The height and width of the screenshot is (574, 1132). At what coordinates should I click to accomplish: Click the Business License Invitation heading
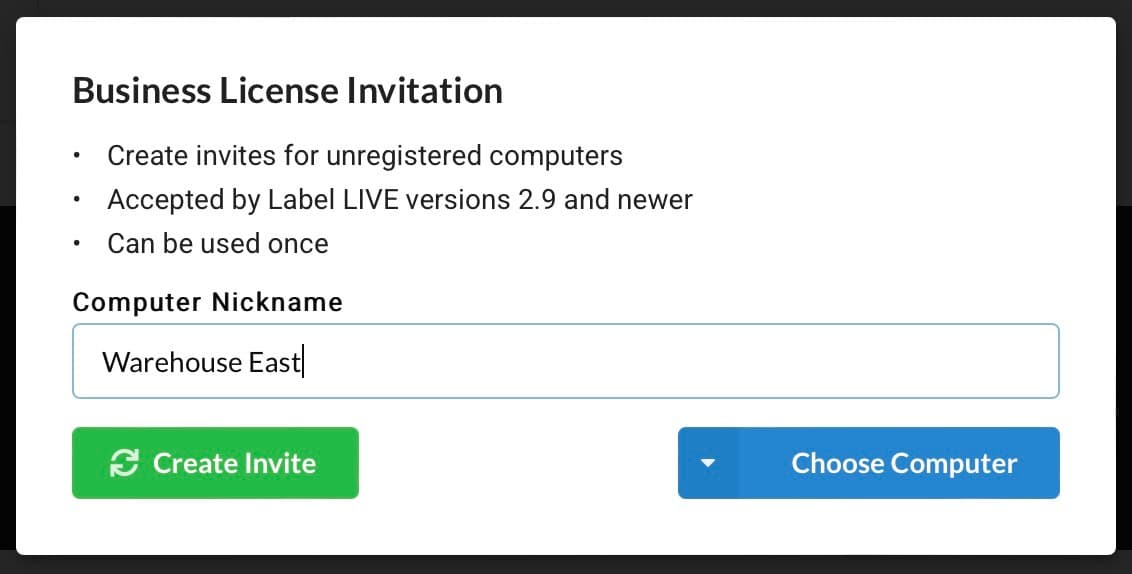point(288,91)
